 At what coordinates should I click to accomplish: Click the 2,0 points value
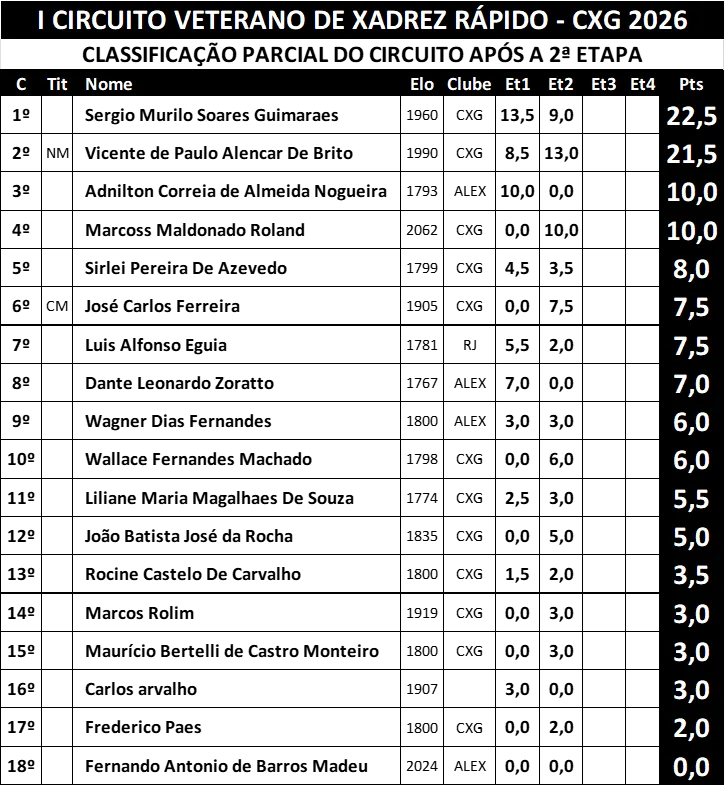691,729
